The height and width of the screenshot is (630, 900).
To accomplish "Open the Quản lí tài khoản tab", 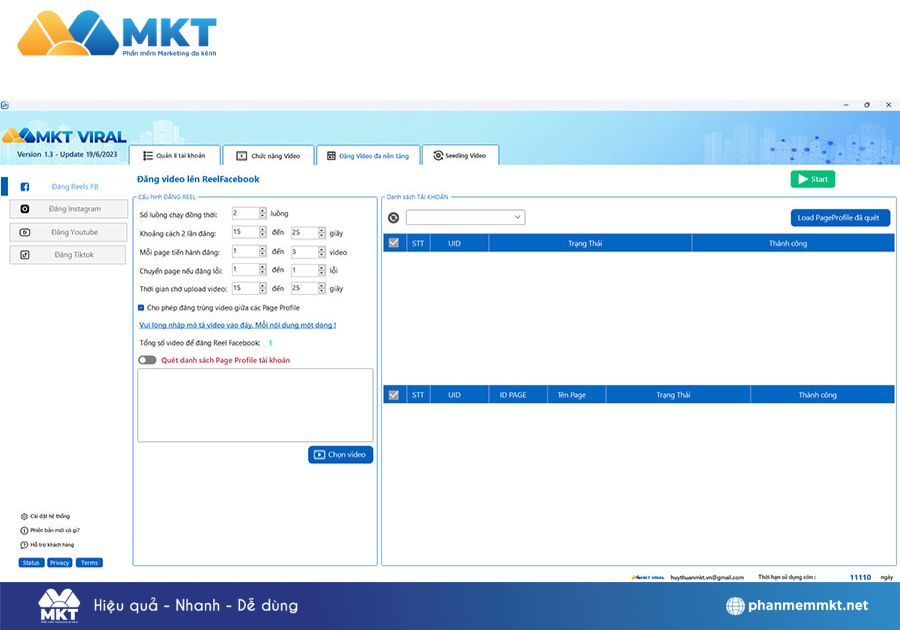I will point(174,156).
